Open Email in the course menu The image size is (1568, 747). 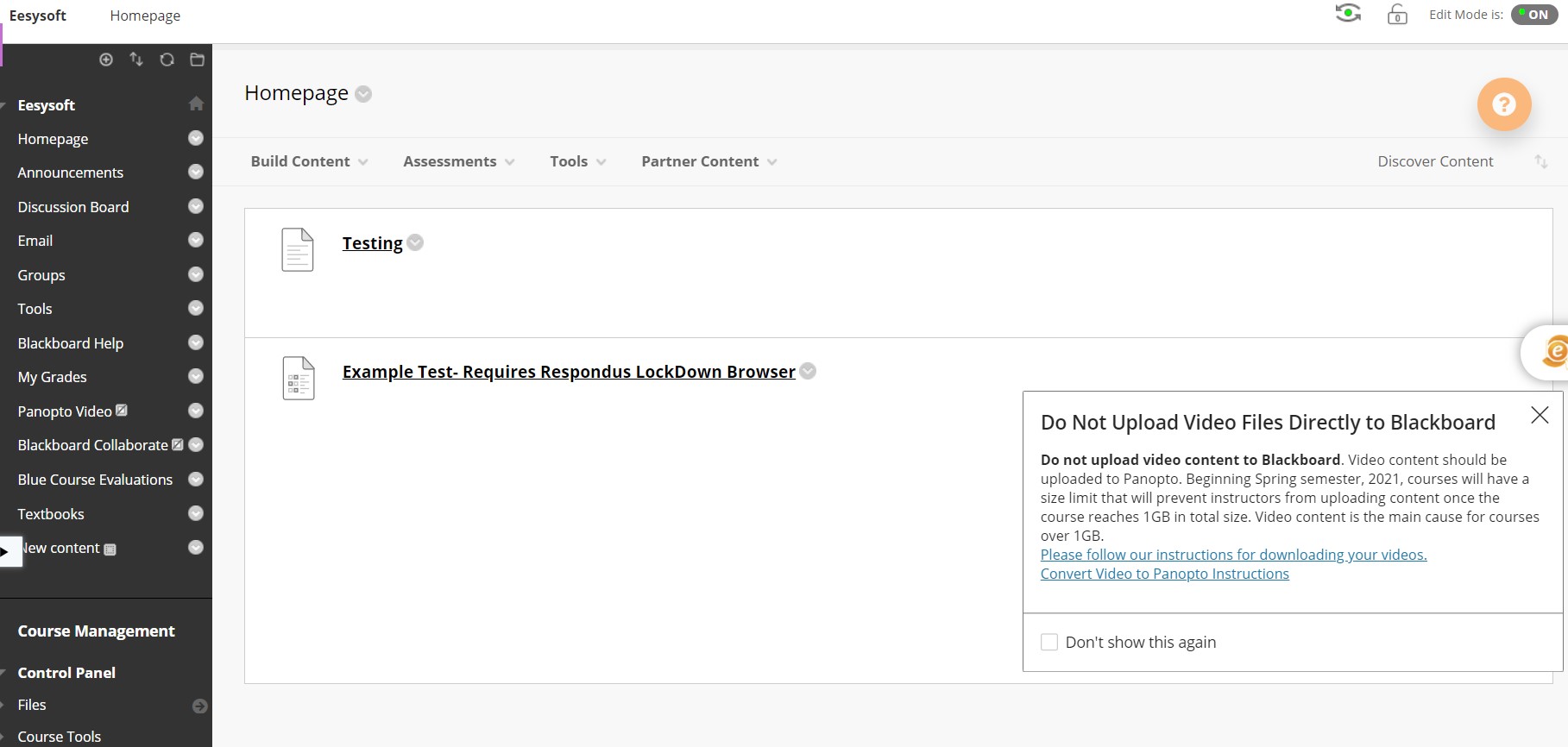[35, 241]
